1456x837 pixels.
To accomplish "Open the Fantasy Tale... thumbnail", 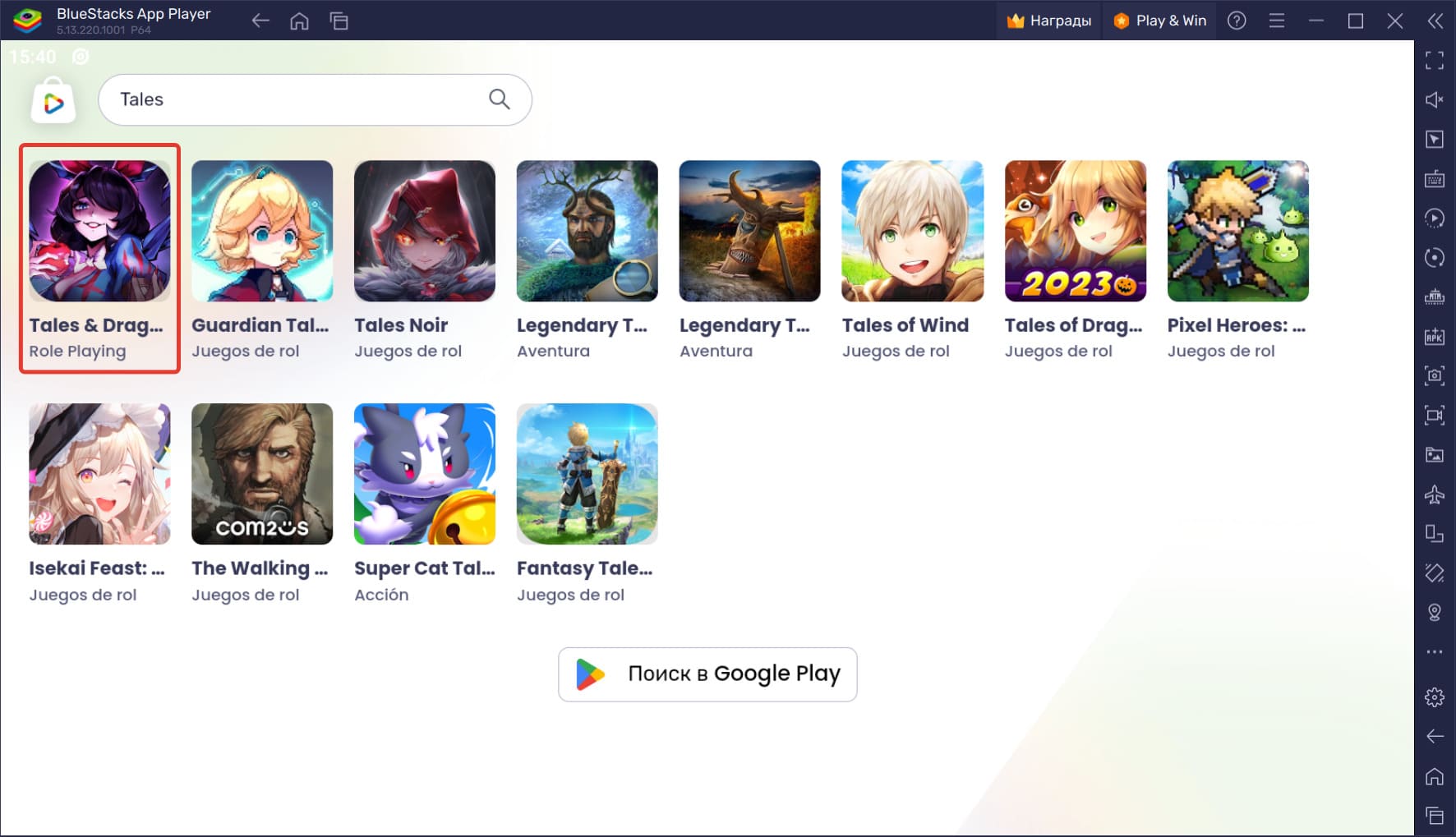I will point(587,474).
